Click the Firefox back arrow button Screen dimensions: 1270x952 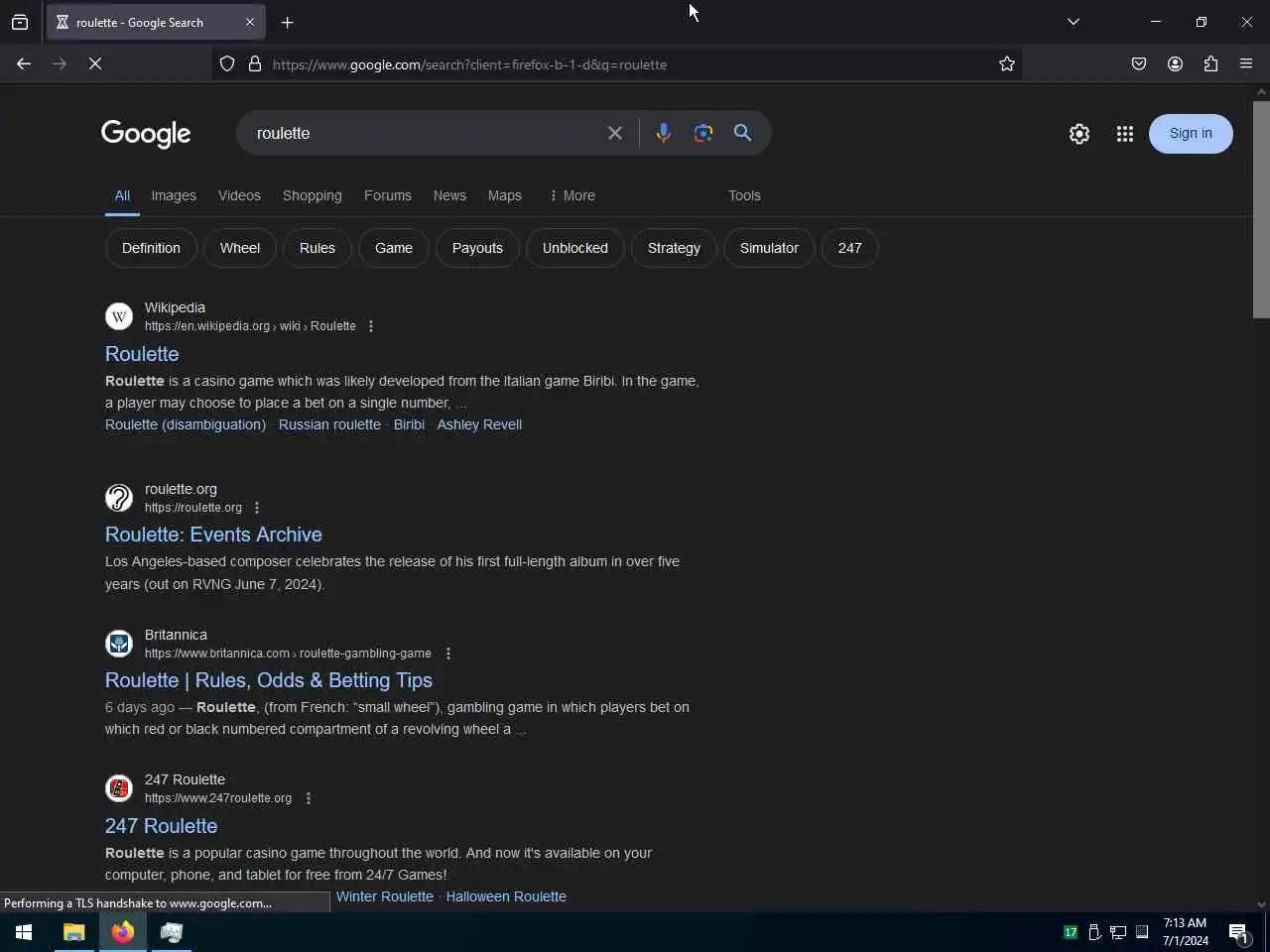[24, 63]
